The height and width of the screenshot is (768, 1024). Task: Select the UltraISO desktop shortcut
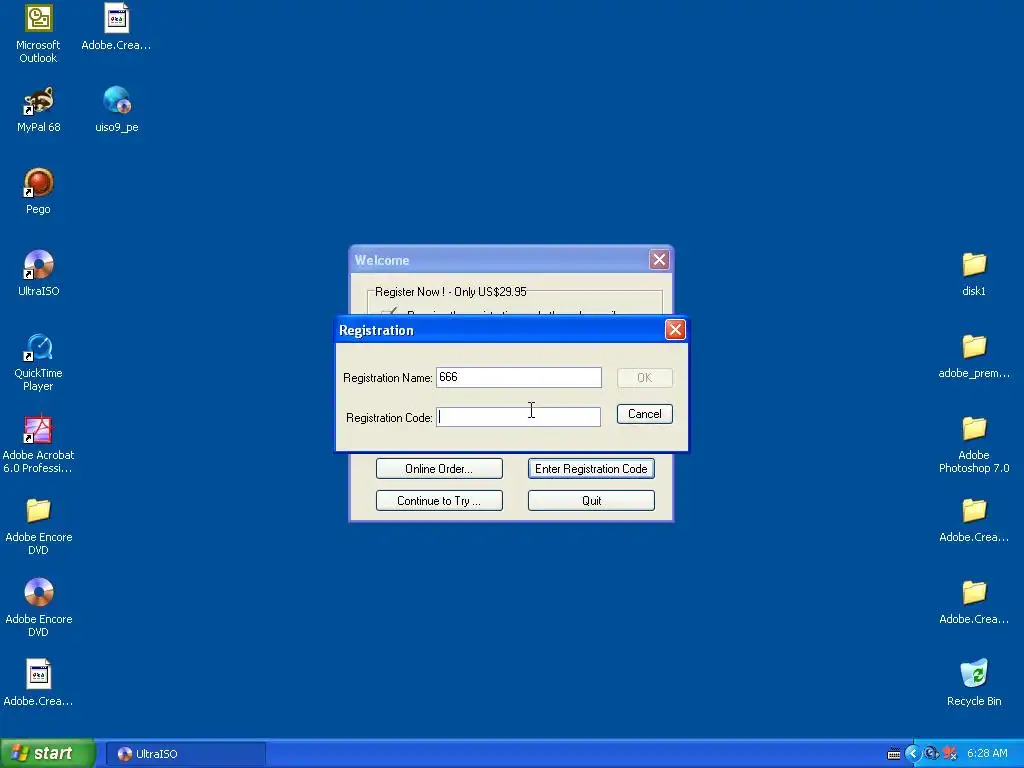[39, 273]
